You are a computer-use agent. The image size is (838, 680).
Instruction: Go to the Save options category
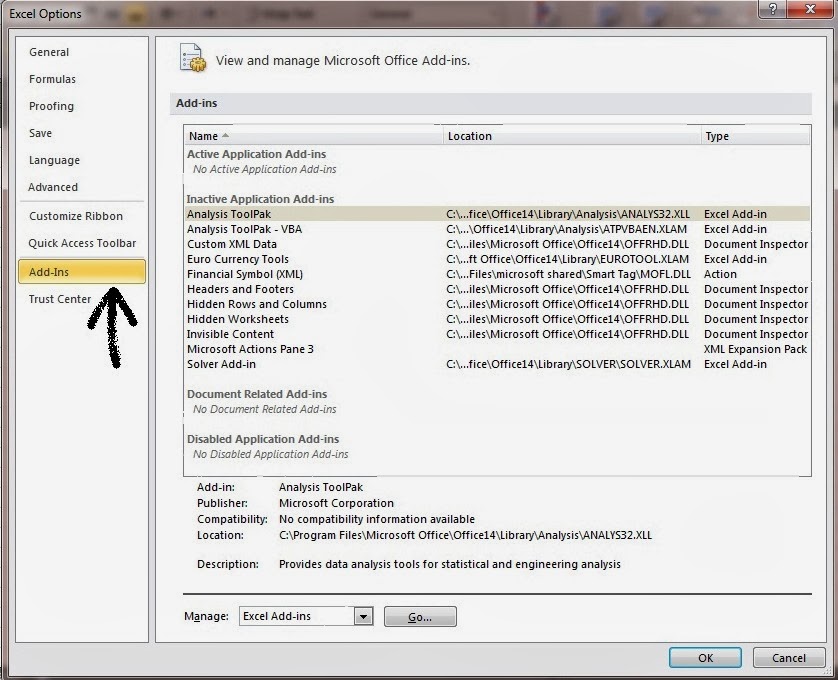(41, 133)
